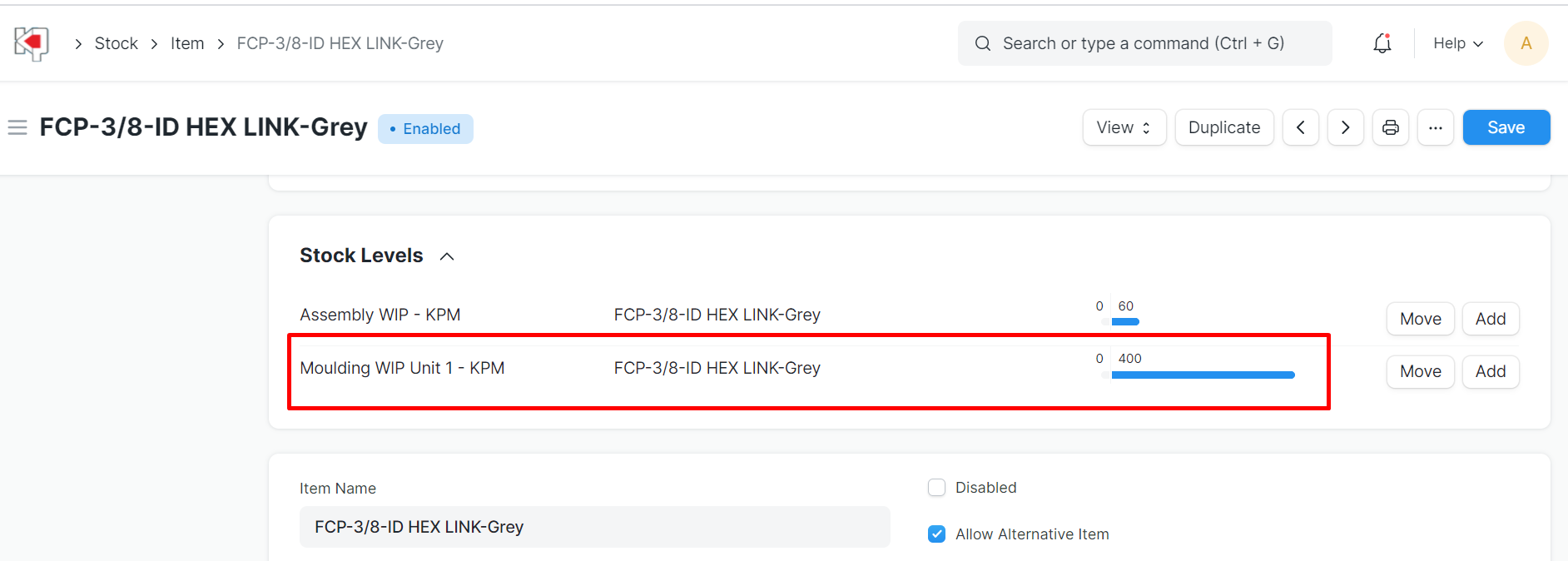Go to the previous item record
Viewport: 1568px width, 561px height.
(1300, 127)
